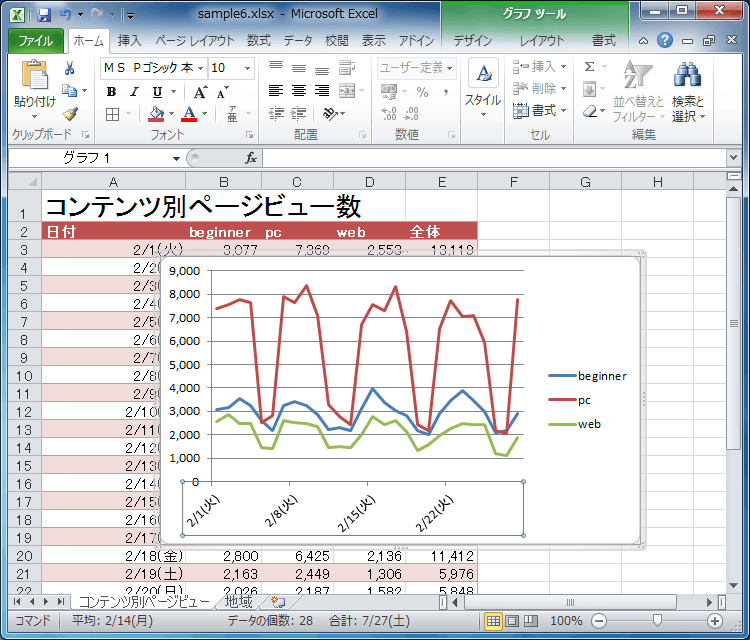
Task: Click Merge and Center icon
Action: click(347, 90)
